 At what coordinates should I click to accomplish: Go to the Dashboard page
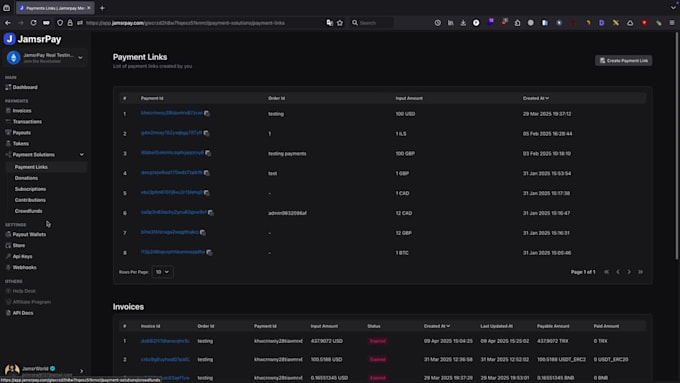point(25,87)
